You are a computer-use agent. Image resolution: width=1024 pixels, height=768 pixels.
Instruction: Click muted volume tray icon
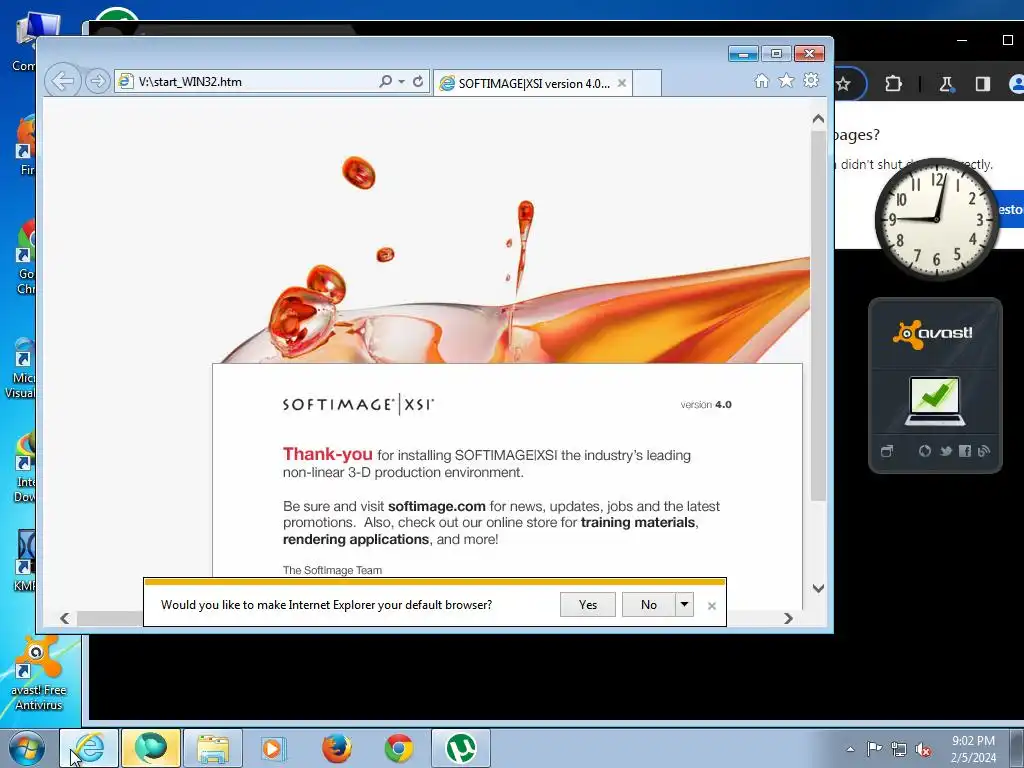coord(923,750)
